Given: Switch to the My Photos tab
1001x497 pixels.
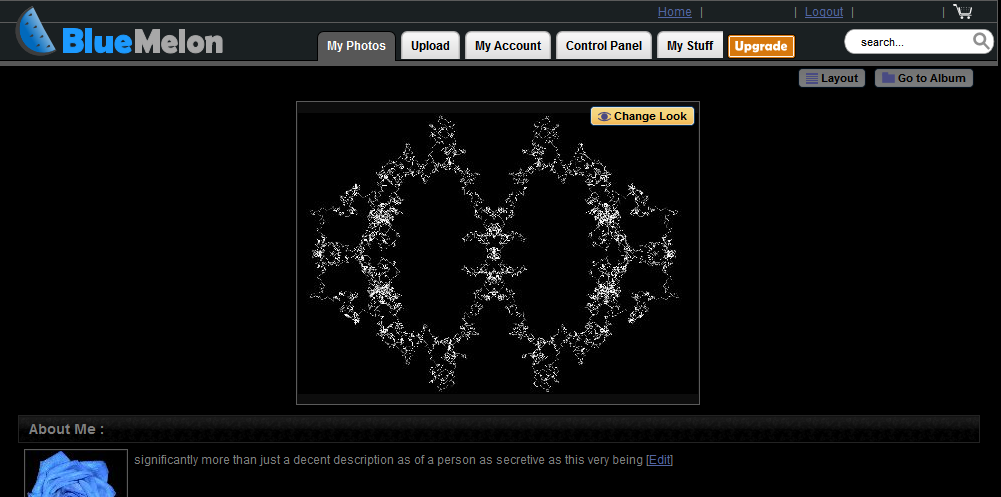Looking at the screenshot, I should pos(356,46).
